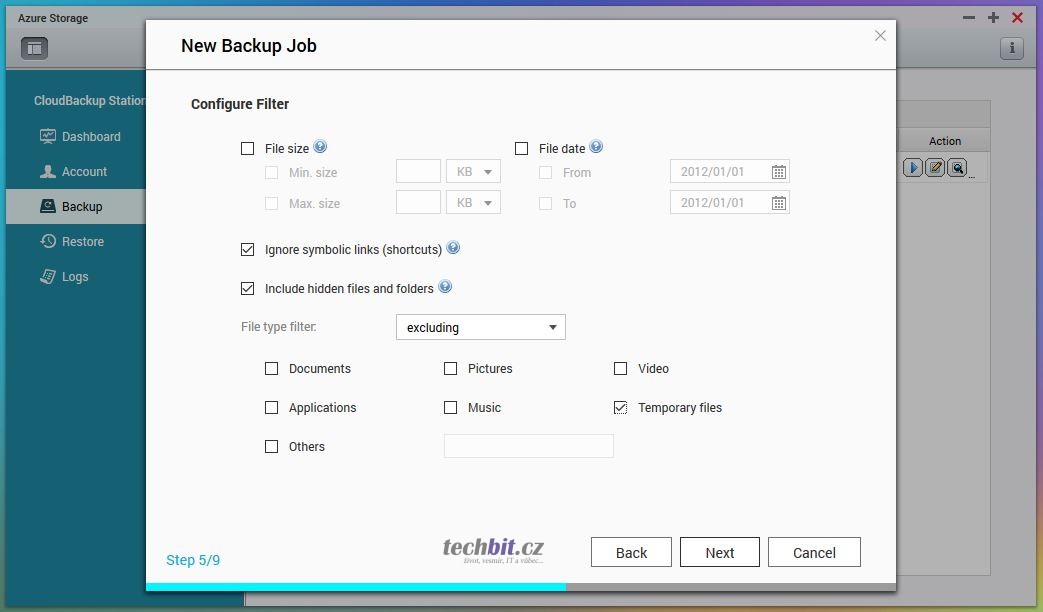Open Dashboard in the sidebar

pos(90,137)
